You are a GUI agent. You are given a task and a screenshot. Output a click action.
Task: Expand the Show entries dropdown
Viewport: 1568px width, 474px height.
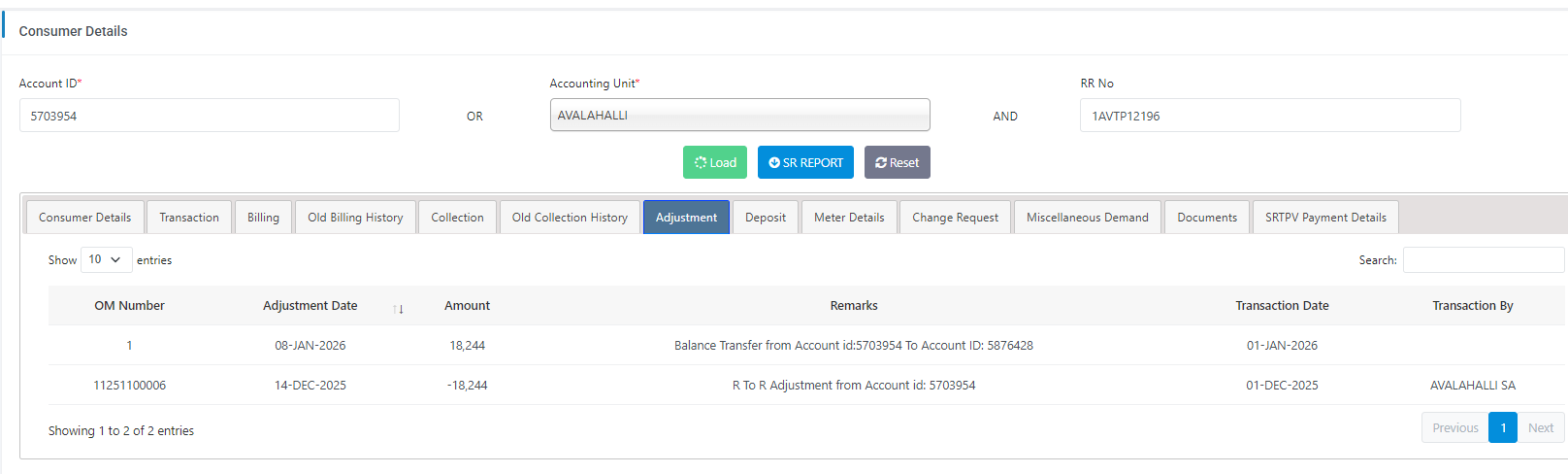click(x=105, y=259)
